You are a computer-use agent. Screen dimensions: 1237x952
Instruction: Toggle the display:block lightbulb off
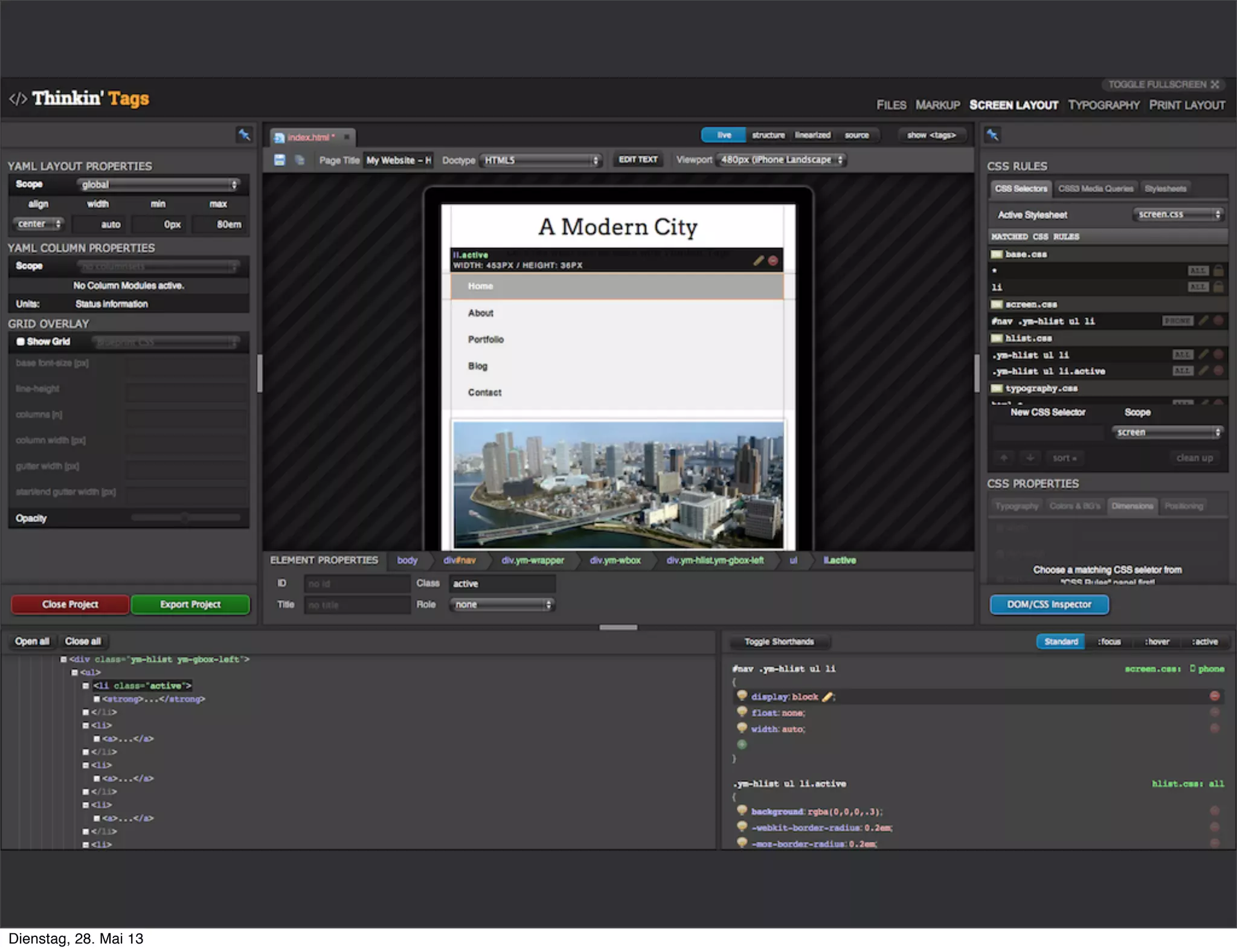(x=742, y=696)
